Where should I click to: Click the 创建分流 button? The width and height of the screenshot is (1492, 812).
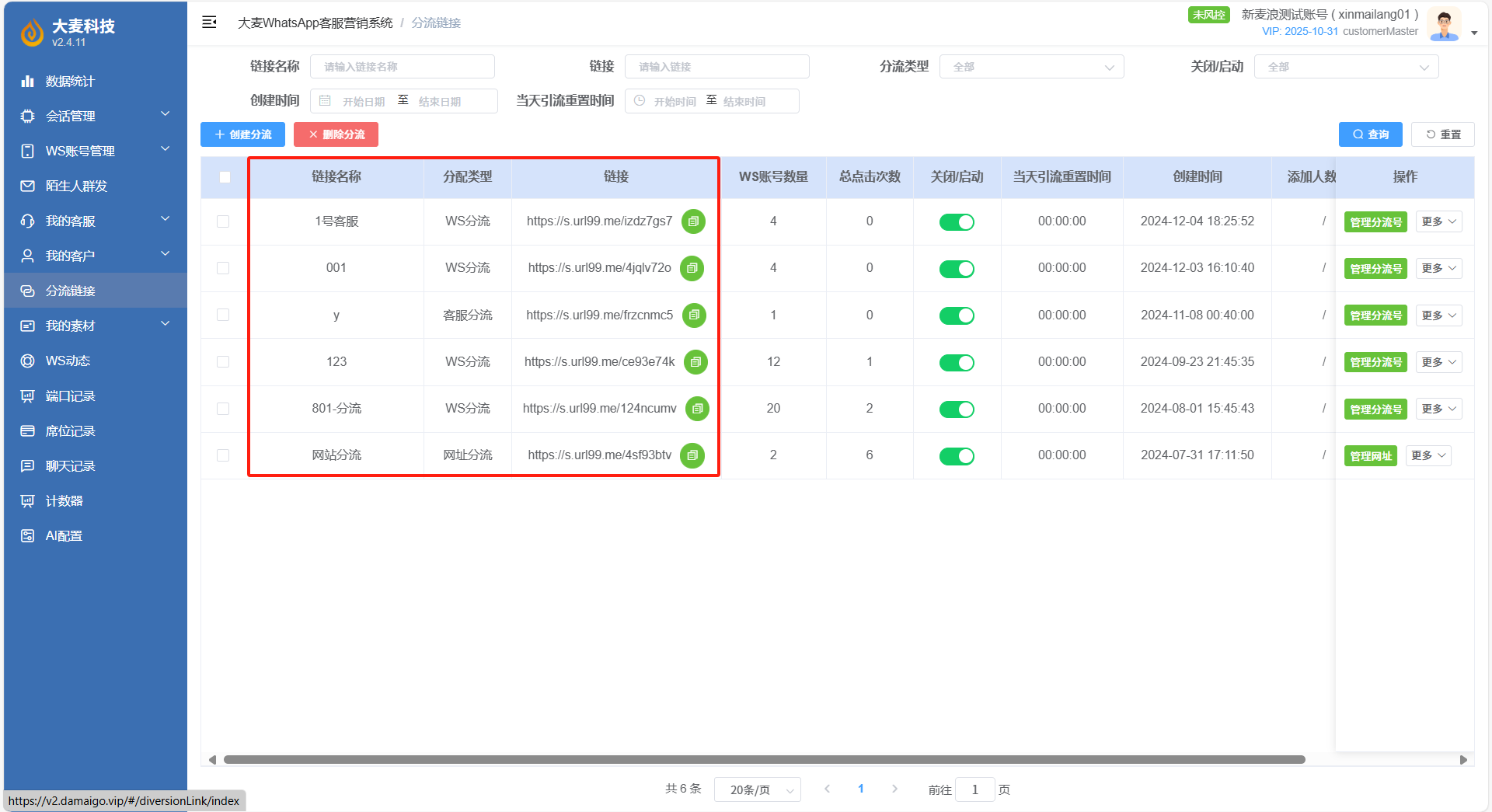point(242,134)
